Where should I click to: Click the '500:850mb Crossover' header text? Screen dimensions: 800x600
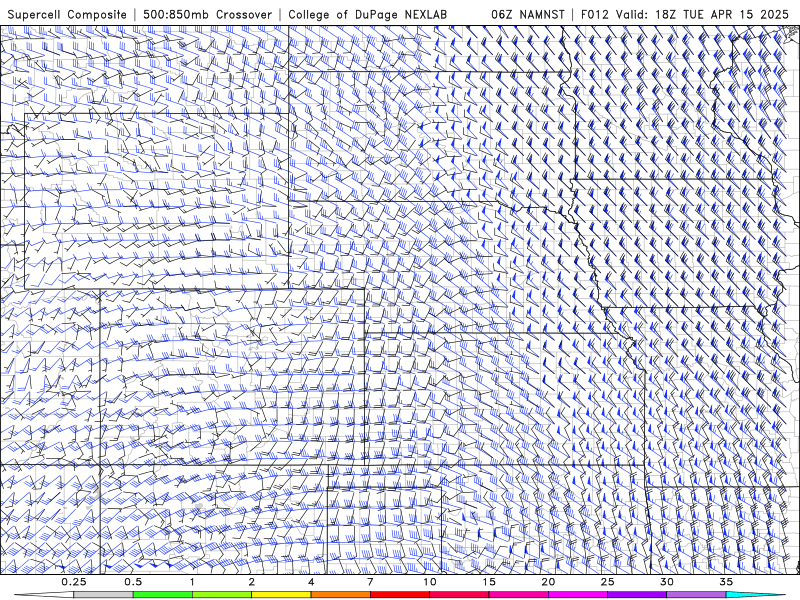[x=207, y=14]
